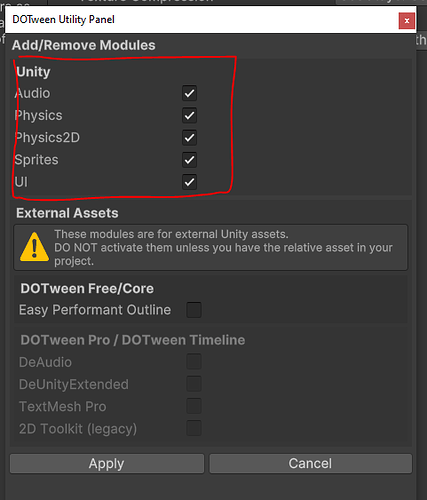Toggle the Sprites module checkbox
This screenshot has width=427, height=500.
(x=189, y=160)
